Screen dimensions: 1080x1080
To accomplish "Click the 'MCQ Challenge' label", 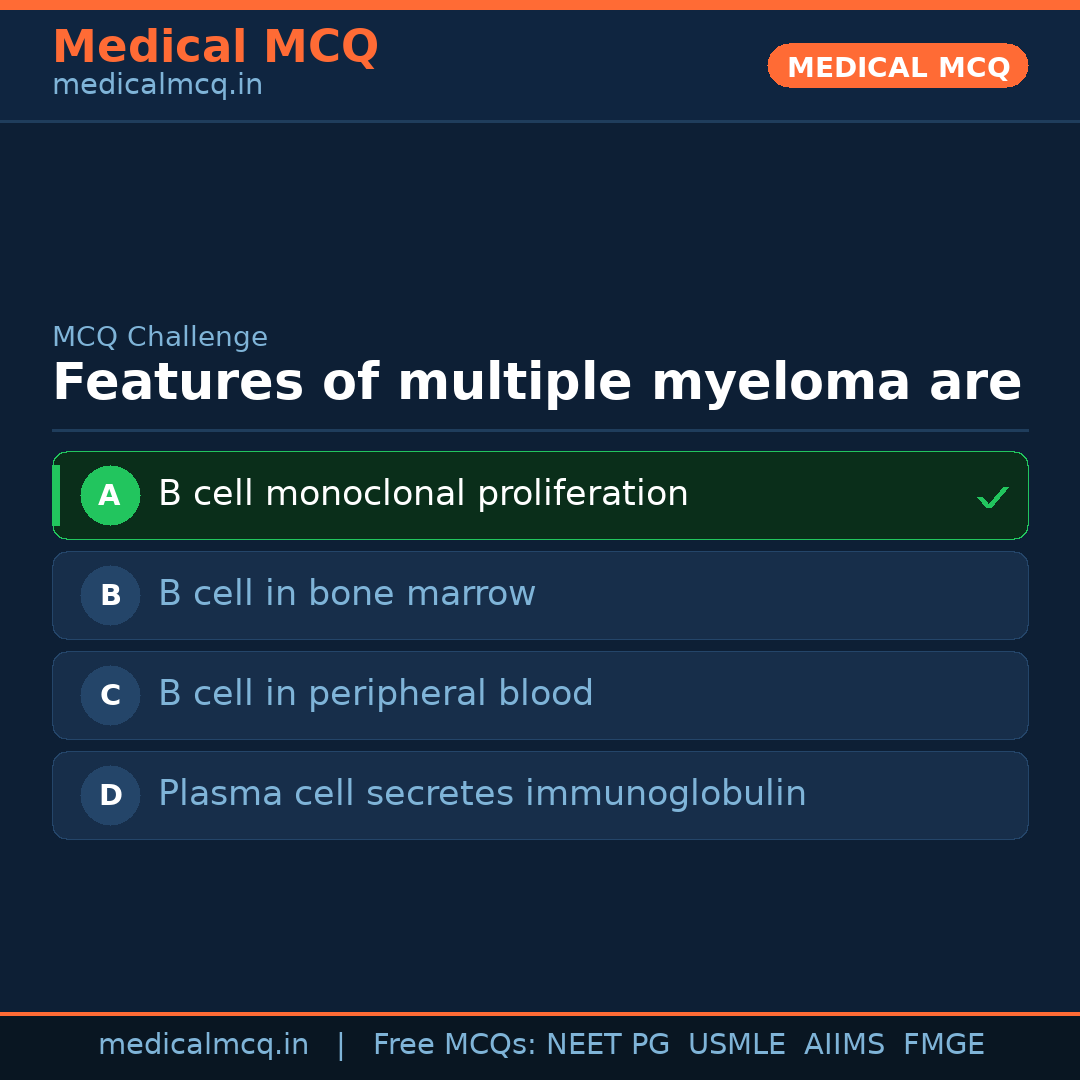I will click(160, 337).
